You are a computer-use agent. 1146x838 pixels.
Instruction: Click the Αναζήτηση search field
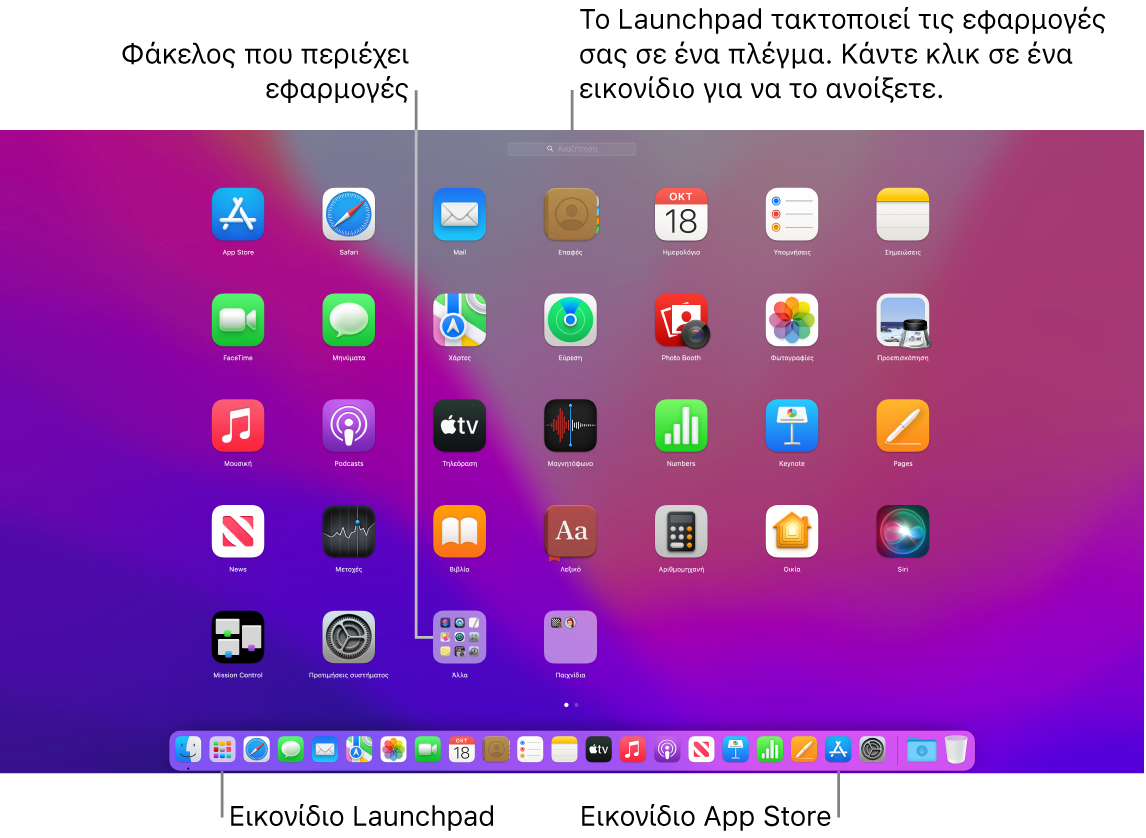pos(572,149)
